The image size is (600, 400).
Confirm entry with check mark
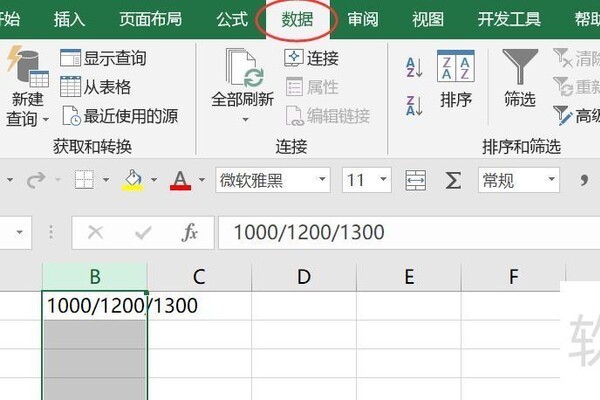pos(143,232)
